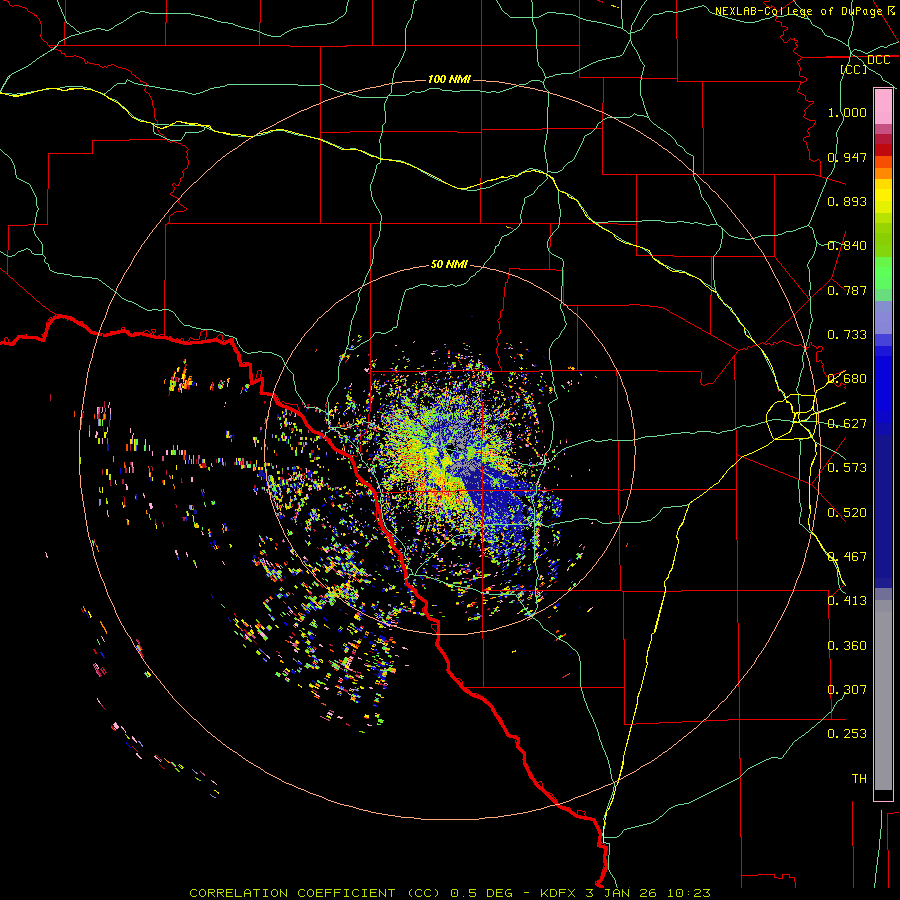Screen dimensions: 900x900
Task: Select the 0.360 scale value
Action: point(847,646)
